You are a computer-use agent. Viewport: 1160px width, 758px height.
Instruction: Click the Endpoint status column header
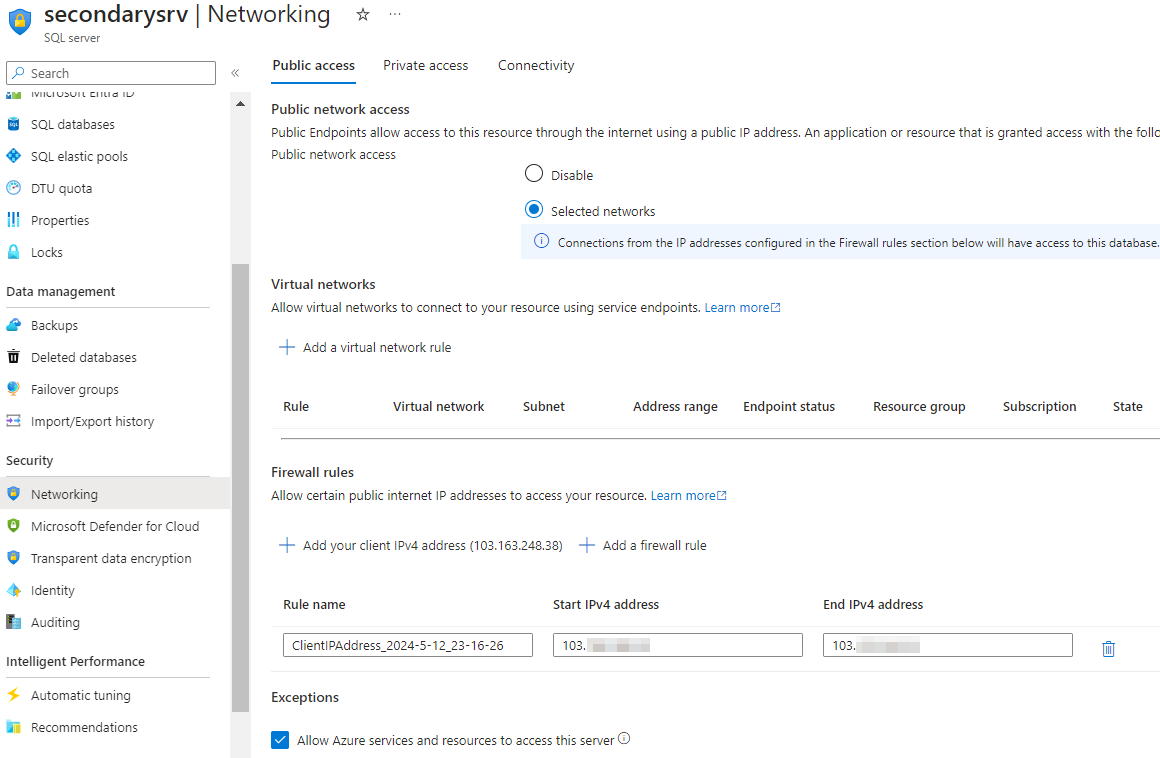click(789, 406)
